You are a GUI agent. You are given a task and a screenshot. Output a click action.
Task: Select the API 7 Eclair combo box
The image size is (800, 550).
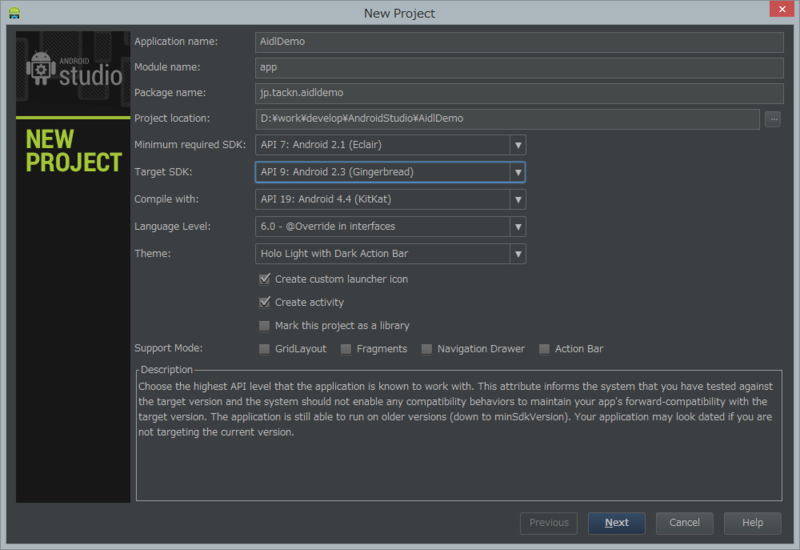pyautogui.click(x=390, y=145)
